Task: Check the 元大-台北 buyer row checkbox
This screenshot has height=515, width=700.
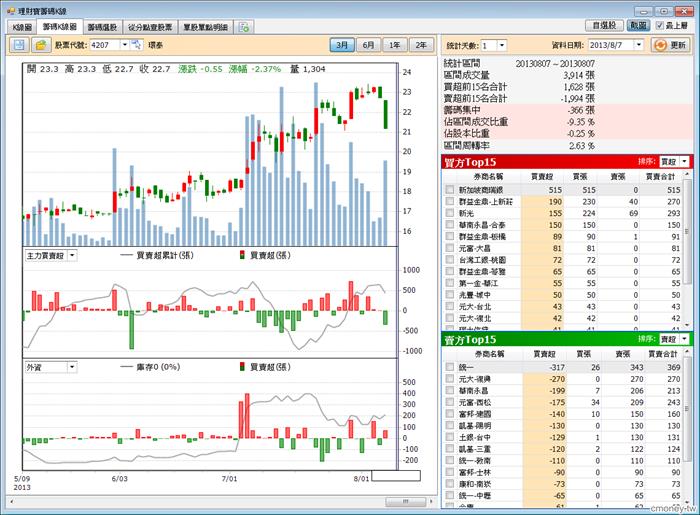Action: click(450, 306)
